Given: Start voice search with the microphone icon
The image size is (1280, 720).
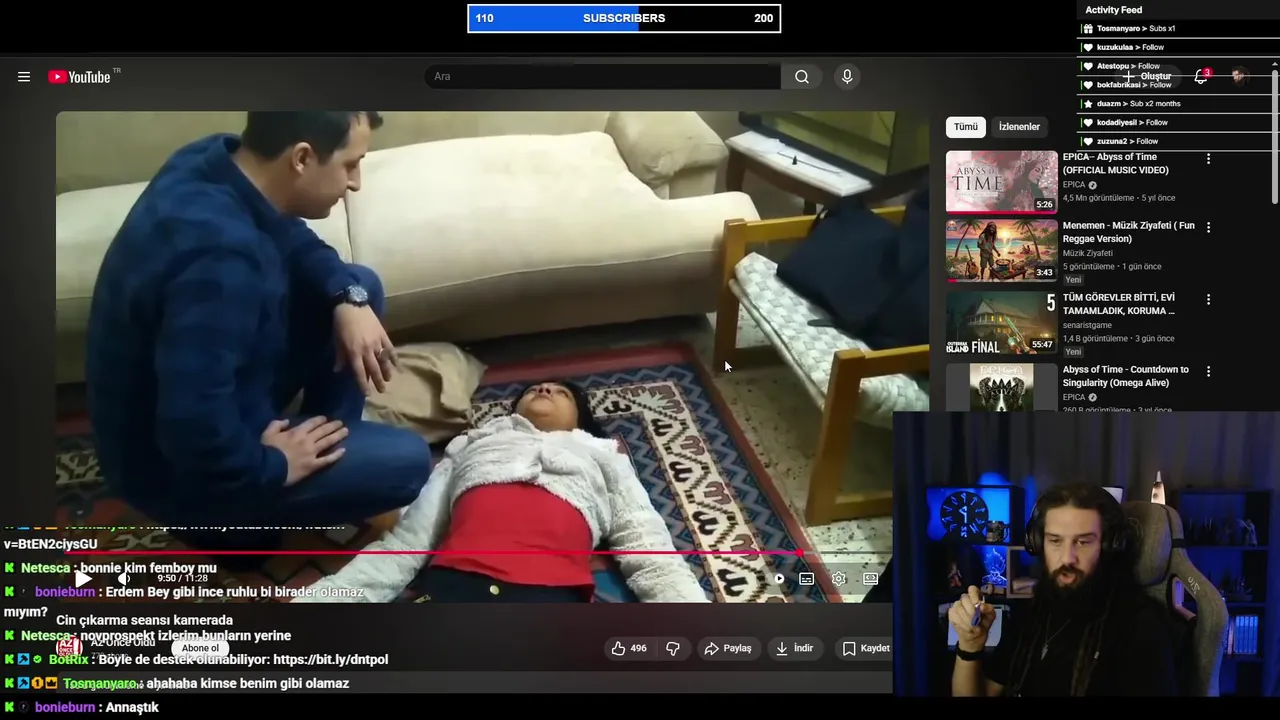Looking at the screenshot, I should point(847,77).
